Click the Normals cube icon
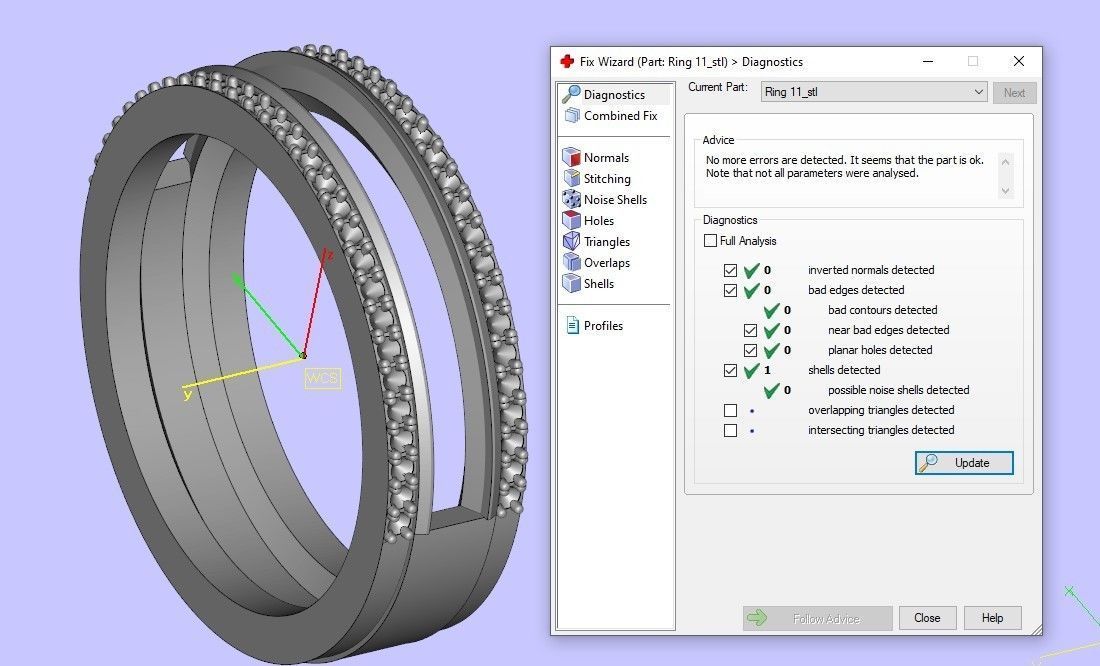Viewport: 1100px width, 666px height. pos(572,157)
